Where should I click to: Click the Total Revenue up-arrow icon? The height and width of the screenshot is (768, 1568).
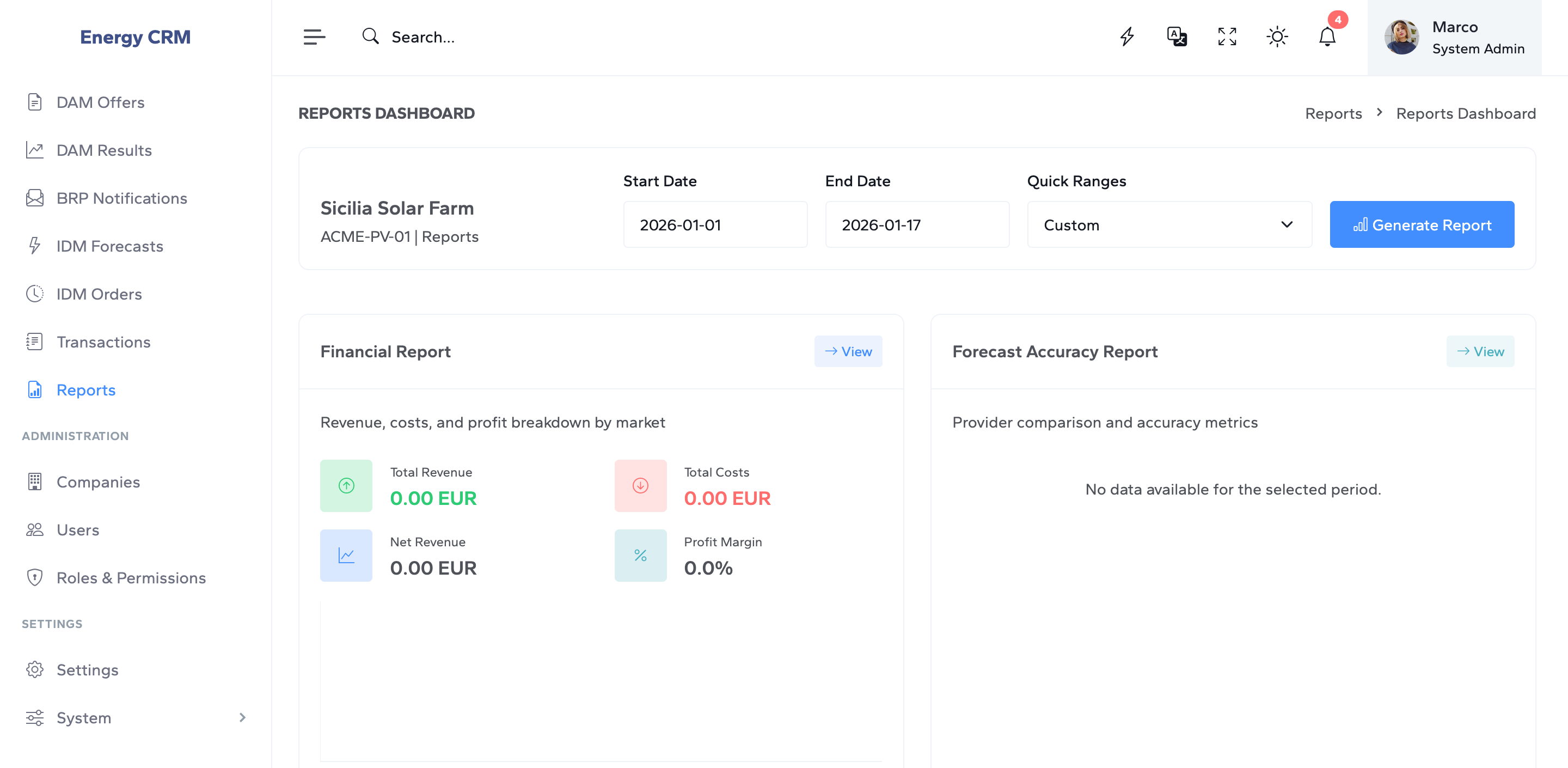coord(346,485)
